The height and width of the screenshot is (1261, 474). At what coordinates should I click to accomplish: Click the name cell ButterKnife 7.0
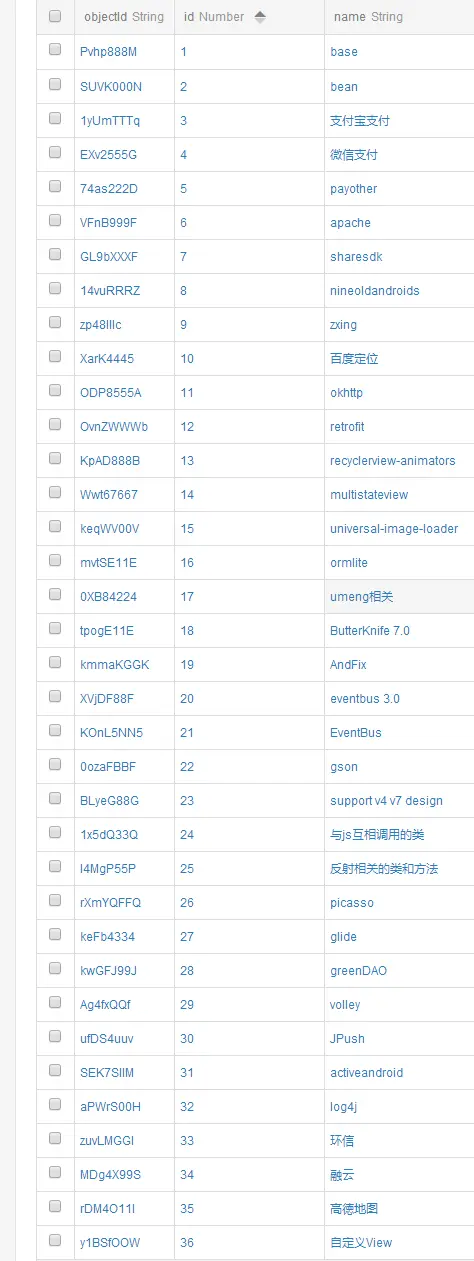370,631
